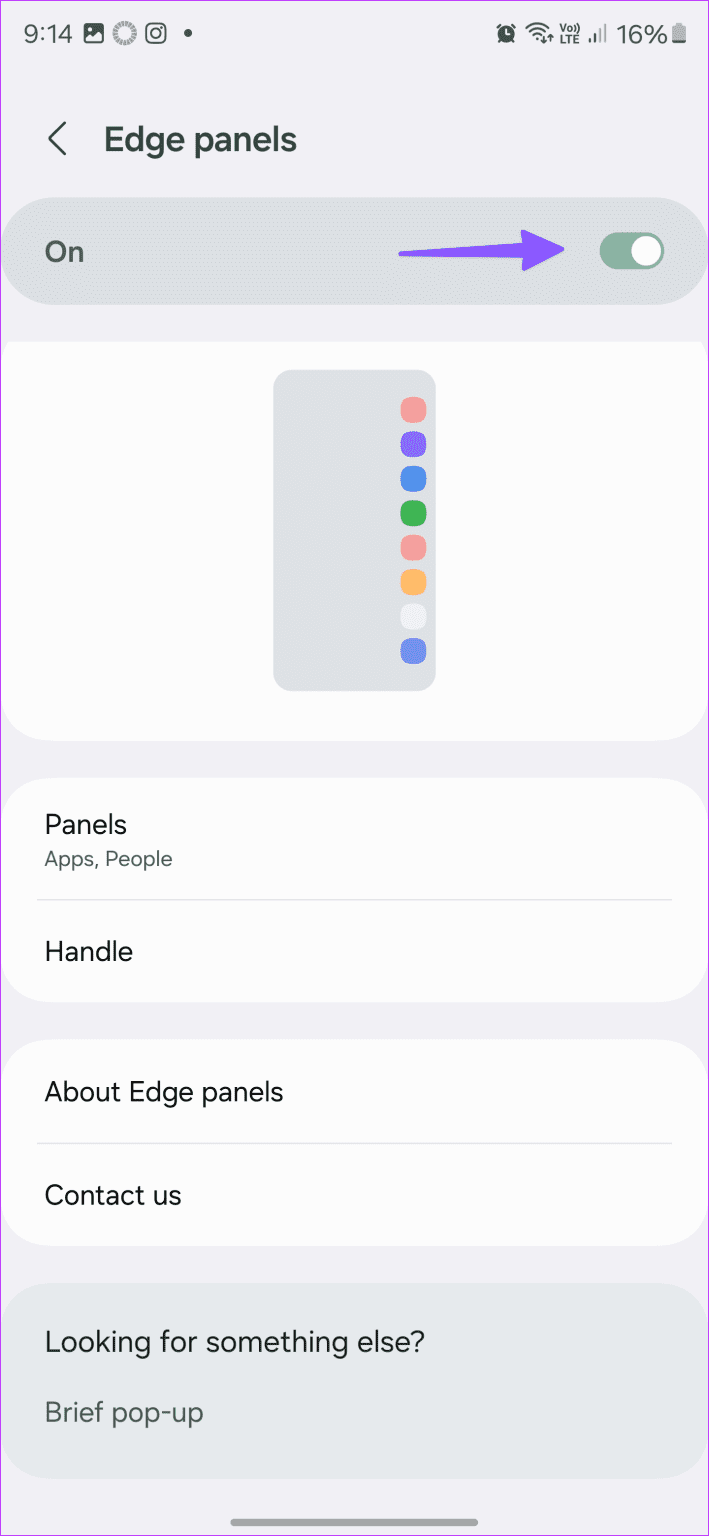Tap the Instagram notification icon

pos(156,34)
